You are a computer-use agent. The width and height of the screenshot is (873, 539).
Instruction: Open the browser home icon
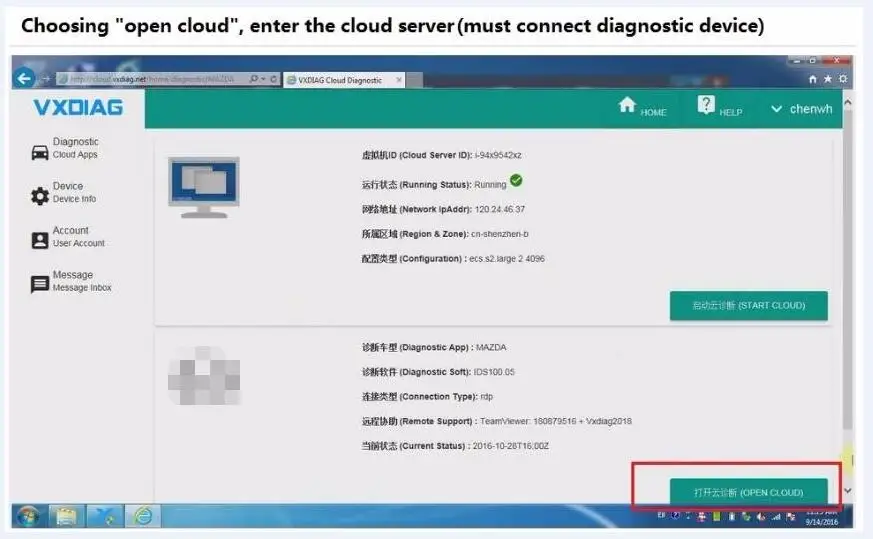[812, 79]
